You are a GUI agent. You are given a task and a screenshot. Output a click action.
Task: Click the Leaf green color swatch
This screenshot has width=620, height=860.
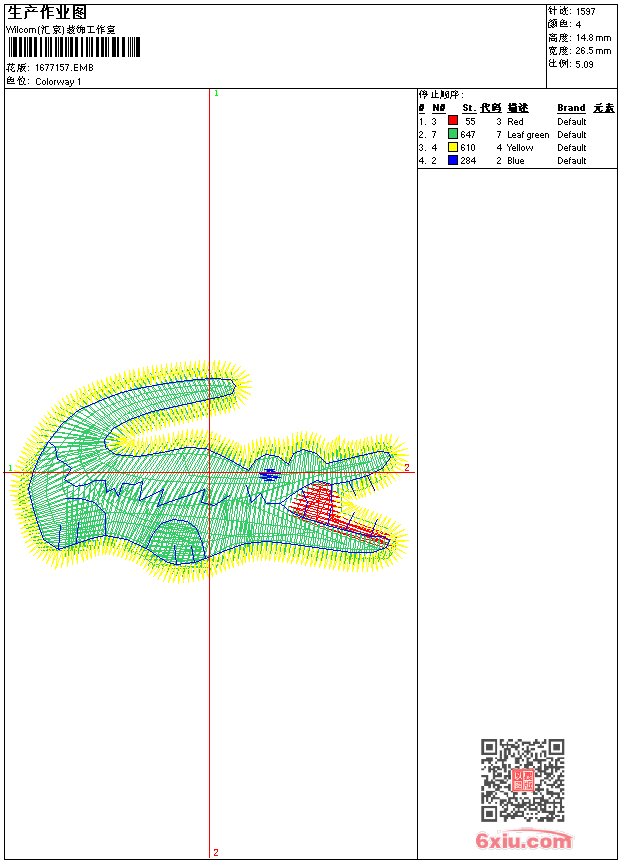click(453, 133)
